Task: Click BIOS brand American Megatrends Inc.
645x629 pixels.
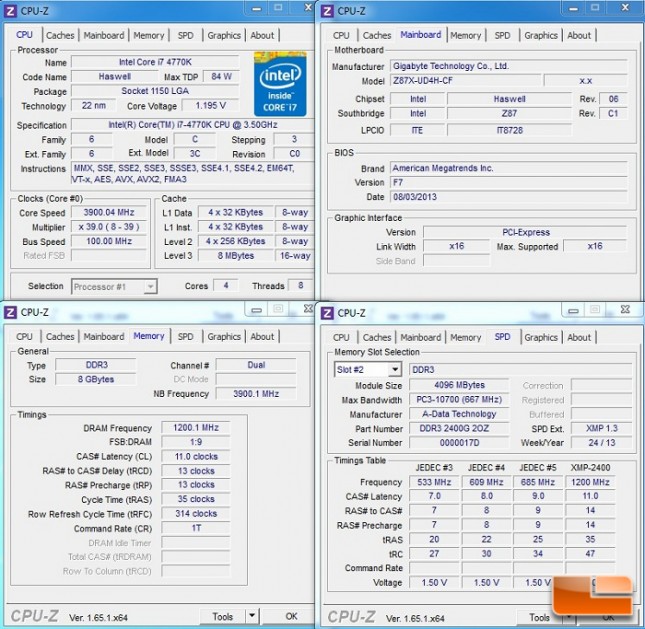Action: 509,168
